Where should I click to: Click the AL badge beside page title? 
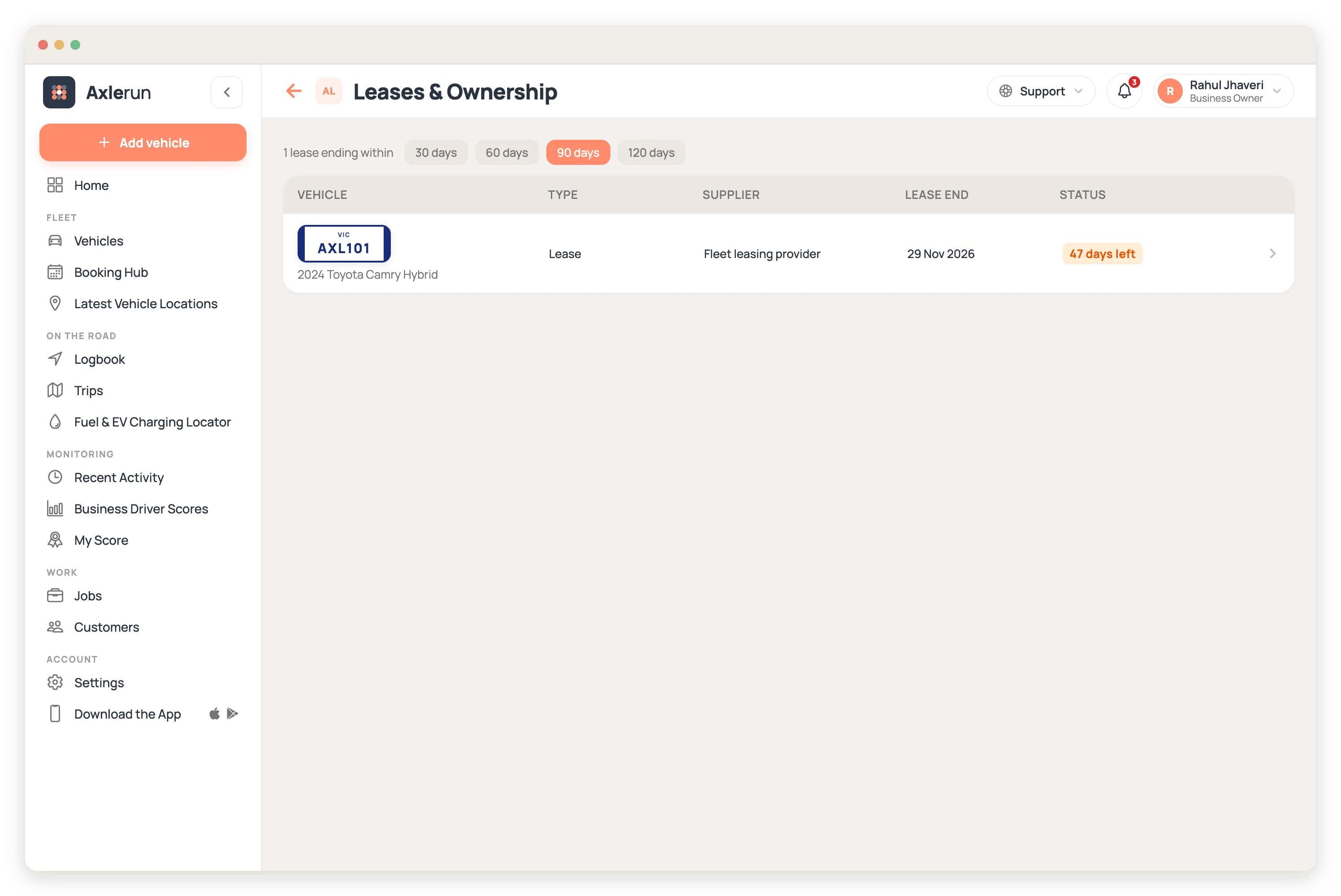coord(329,91)
